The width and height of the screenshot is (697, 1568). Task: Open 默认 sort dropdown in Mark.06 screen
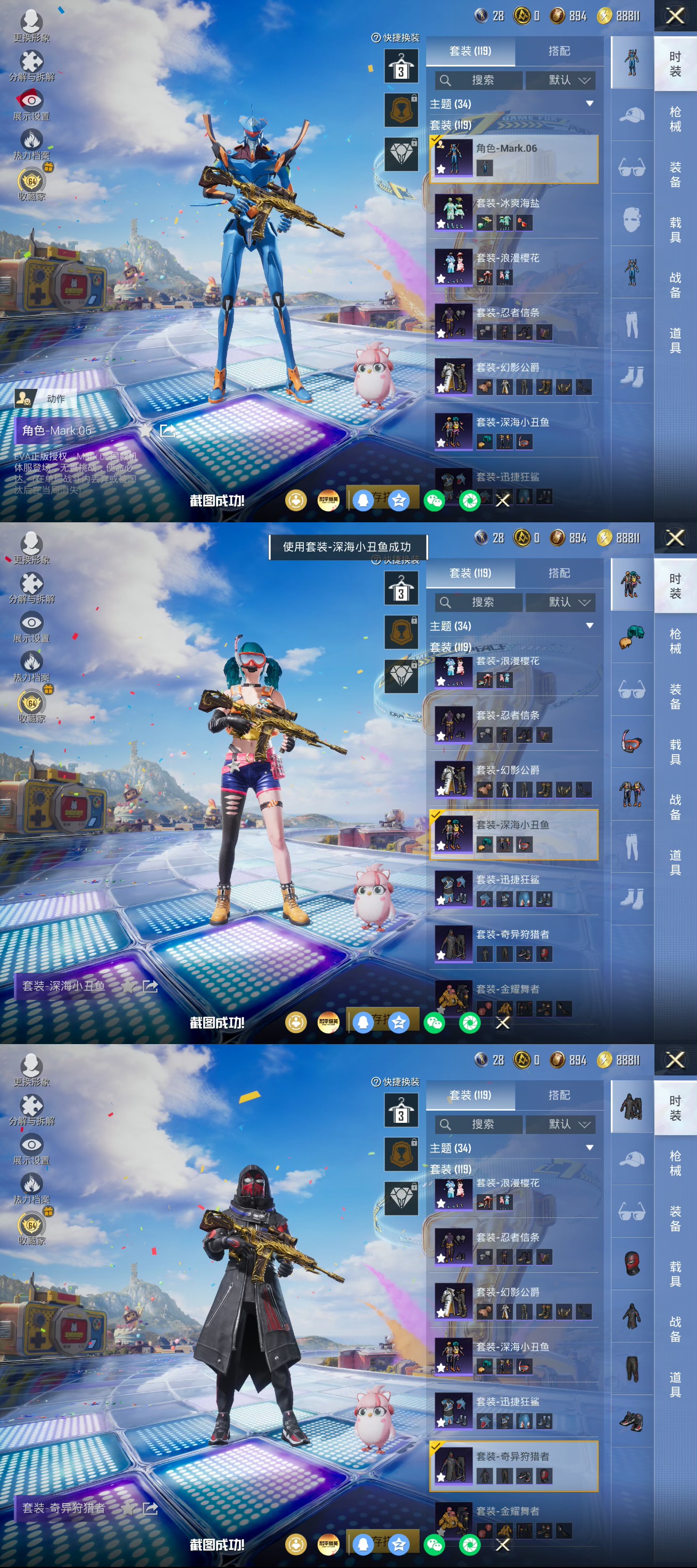pyautogui.click(x=561, y=80)
